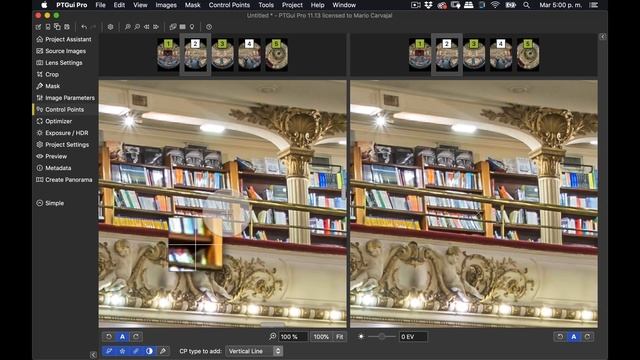Rotate right image counterclockwise
This screenshot has height=360, width=640.
[560, 337]
